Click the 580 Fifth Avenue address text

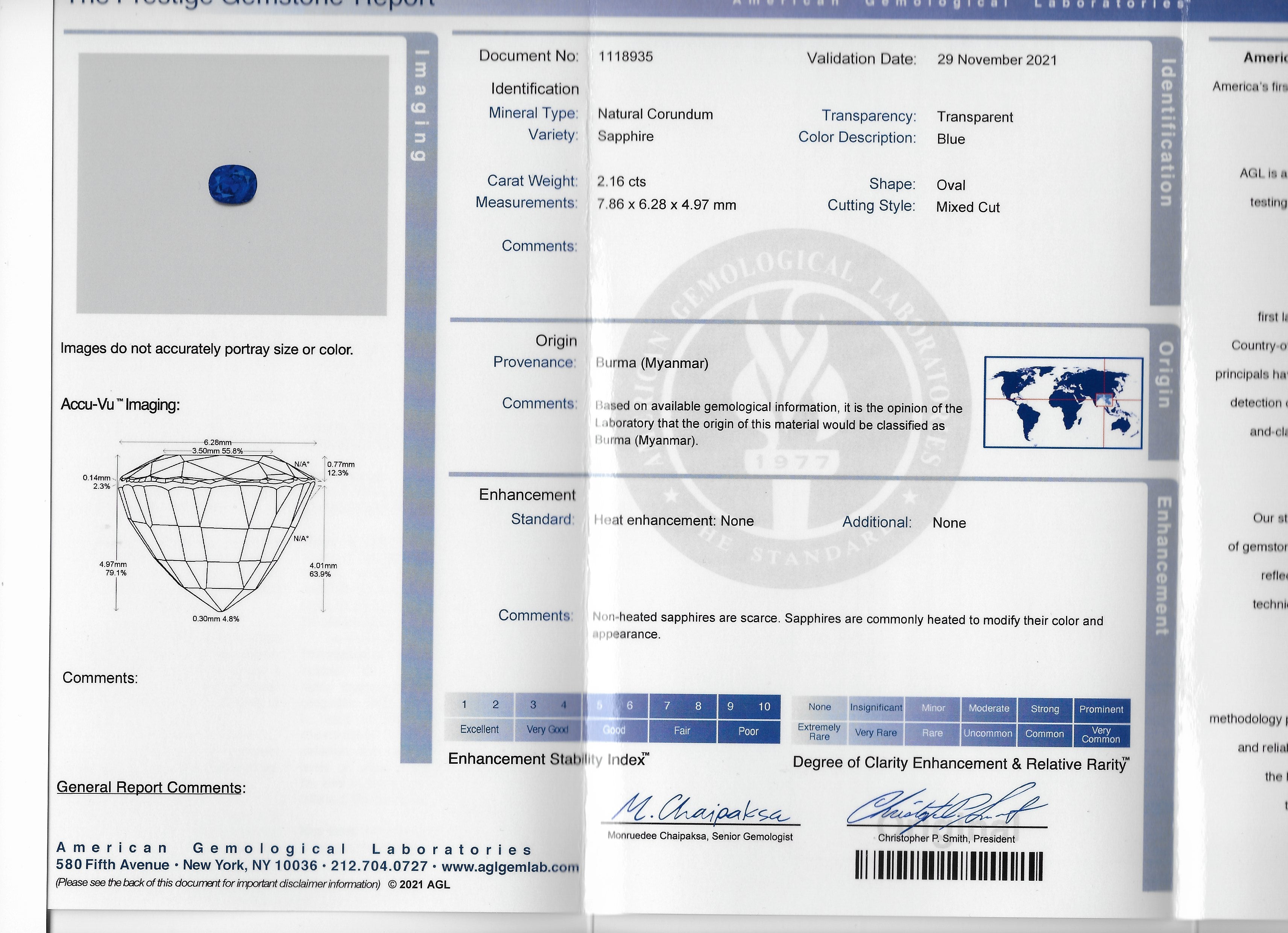pyautogui.click(x=112, y=865)
